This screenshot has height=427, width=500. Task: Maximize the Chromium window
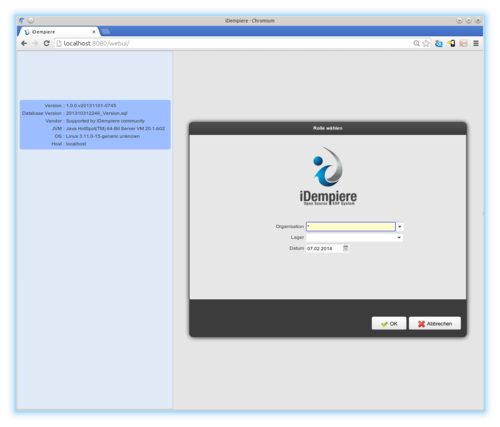click(468, 20)
